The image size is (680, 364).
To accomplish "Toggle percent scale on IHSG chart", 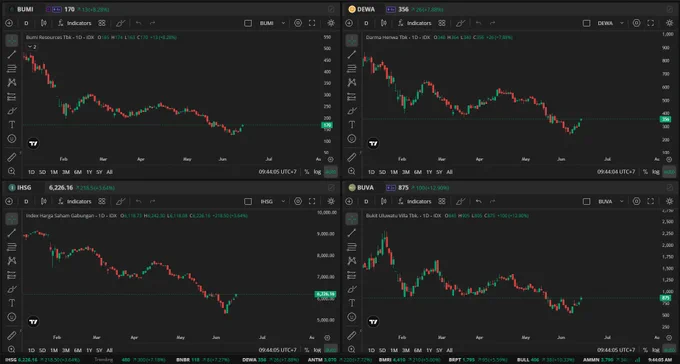I will click(307, 350).
